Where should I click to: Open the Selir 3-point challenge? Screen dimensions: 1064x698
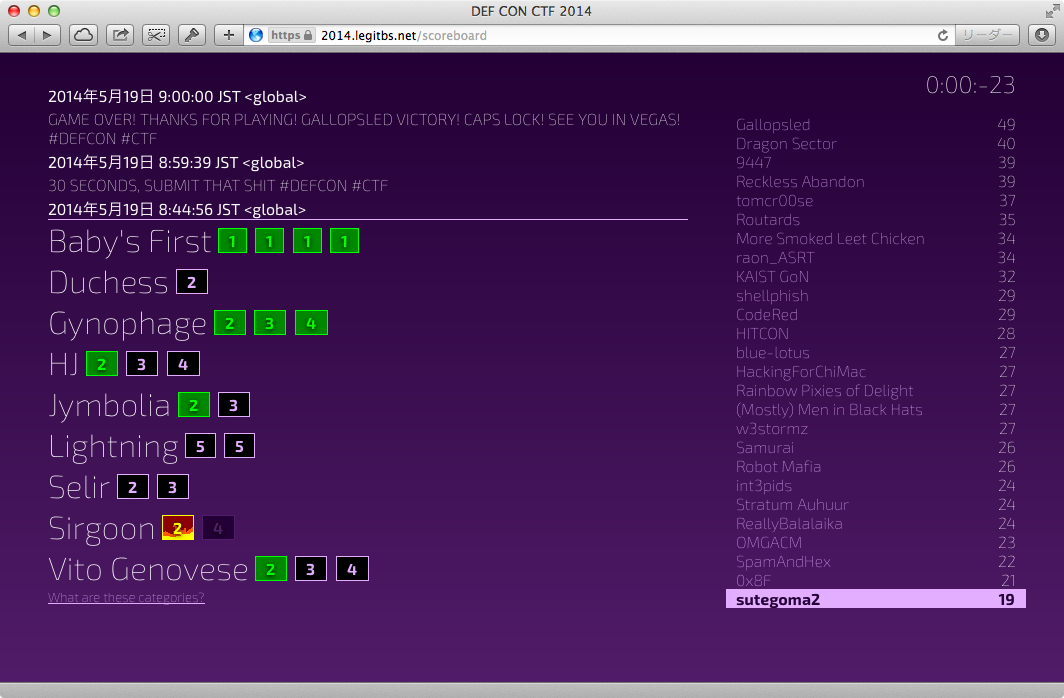(172, 486)
